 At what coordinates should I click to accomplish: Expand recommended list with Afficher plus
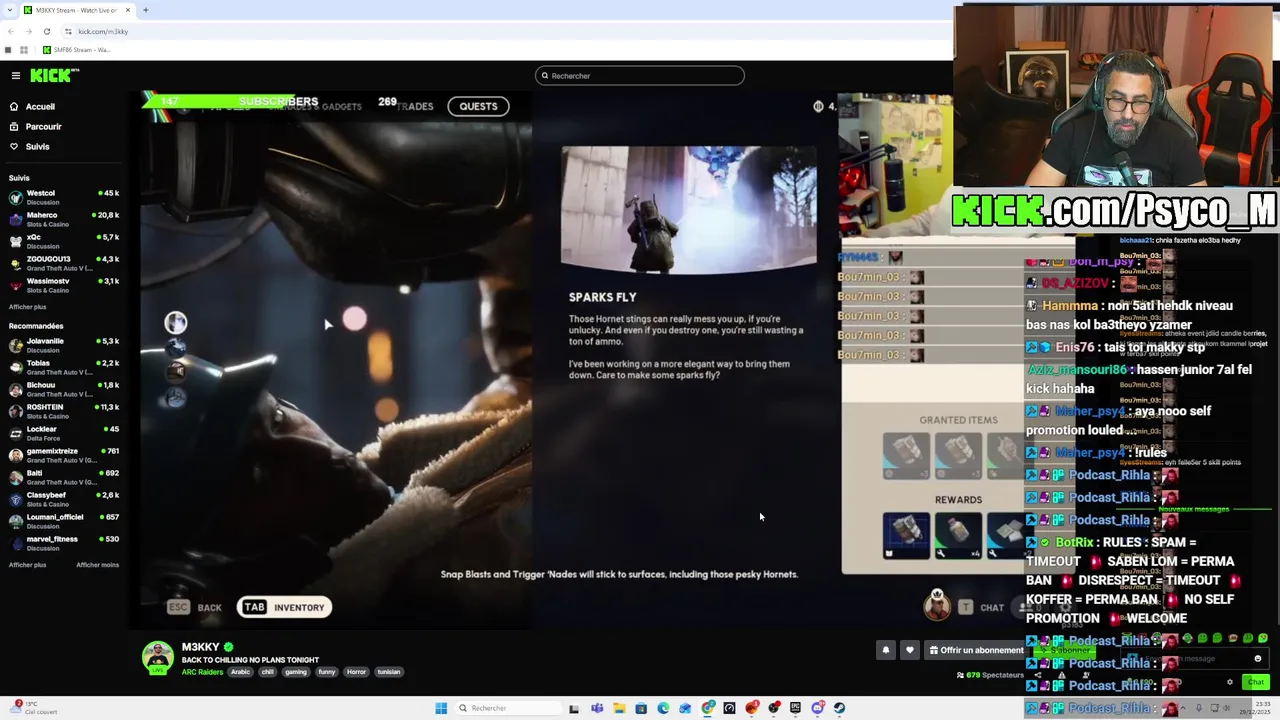pos(28,565)
